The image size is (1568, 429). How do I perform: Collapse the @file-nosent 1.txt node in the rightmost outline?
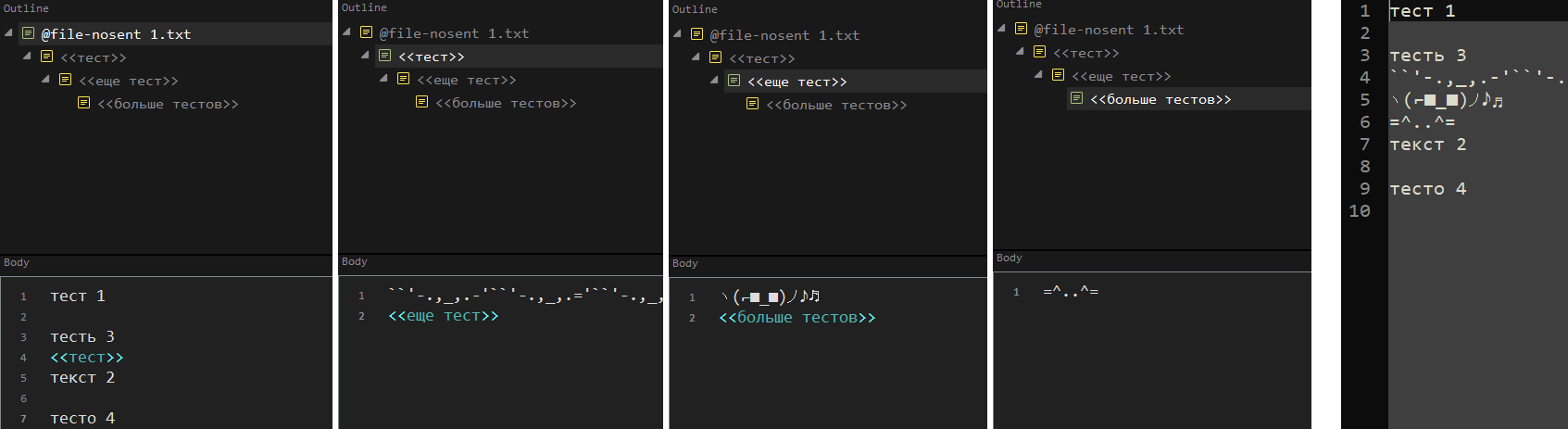coord(1001,29)
